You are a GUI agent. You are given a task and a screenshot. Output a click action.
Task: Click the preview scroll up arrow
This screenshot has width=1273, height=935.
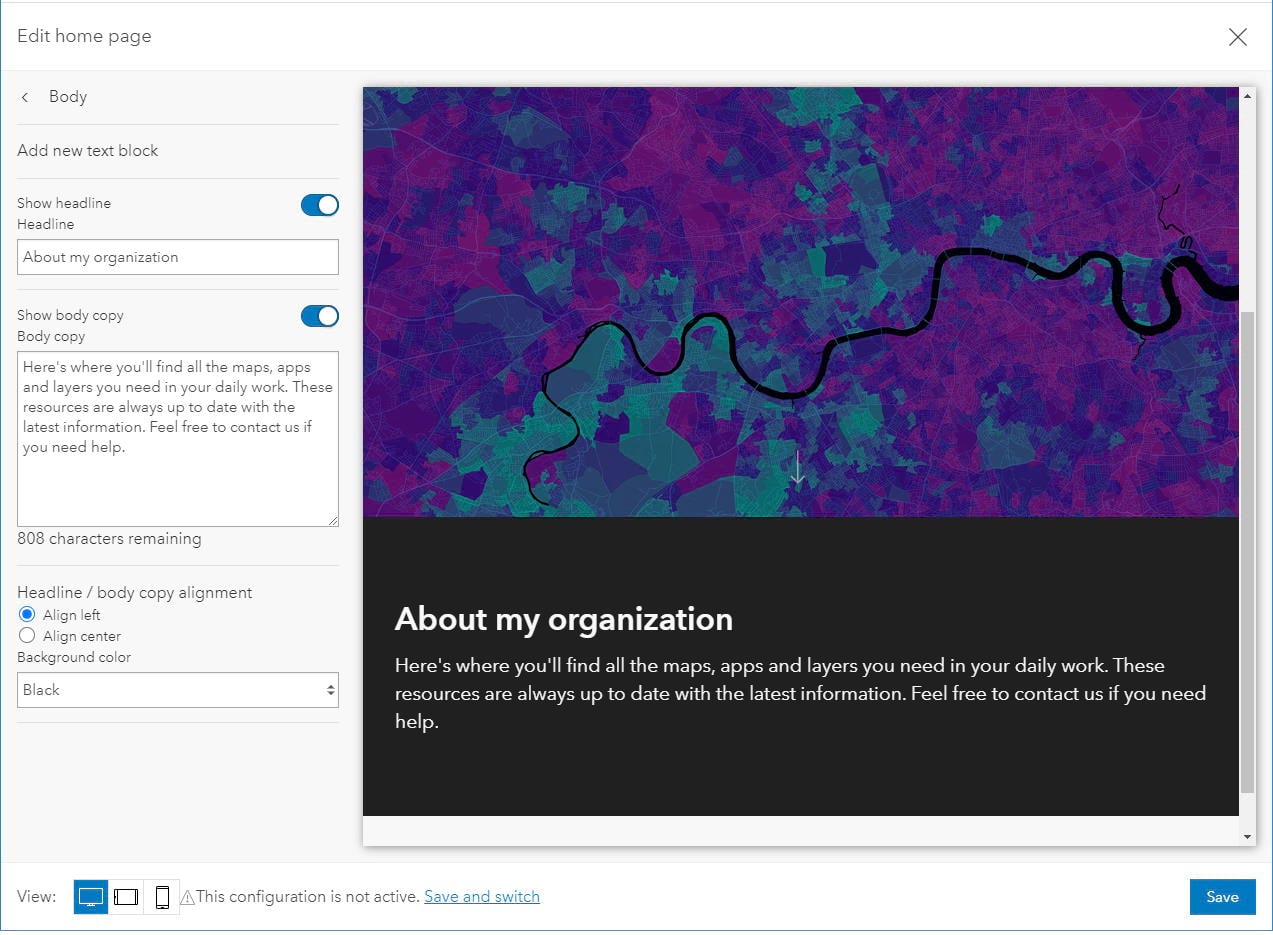(x=1247, y=96)
